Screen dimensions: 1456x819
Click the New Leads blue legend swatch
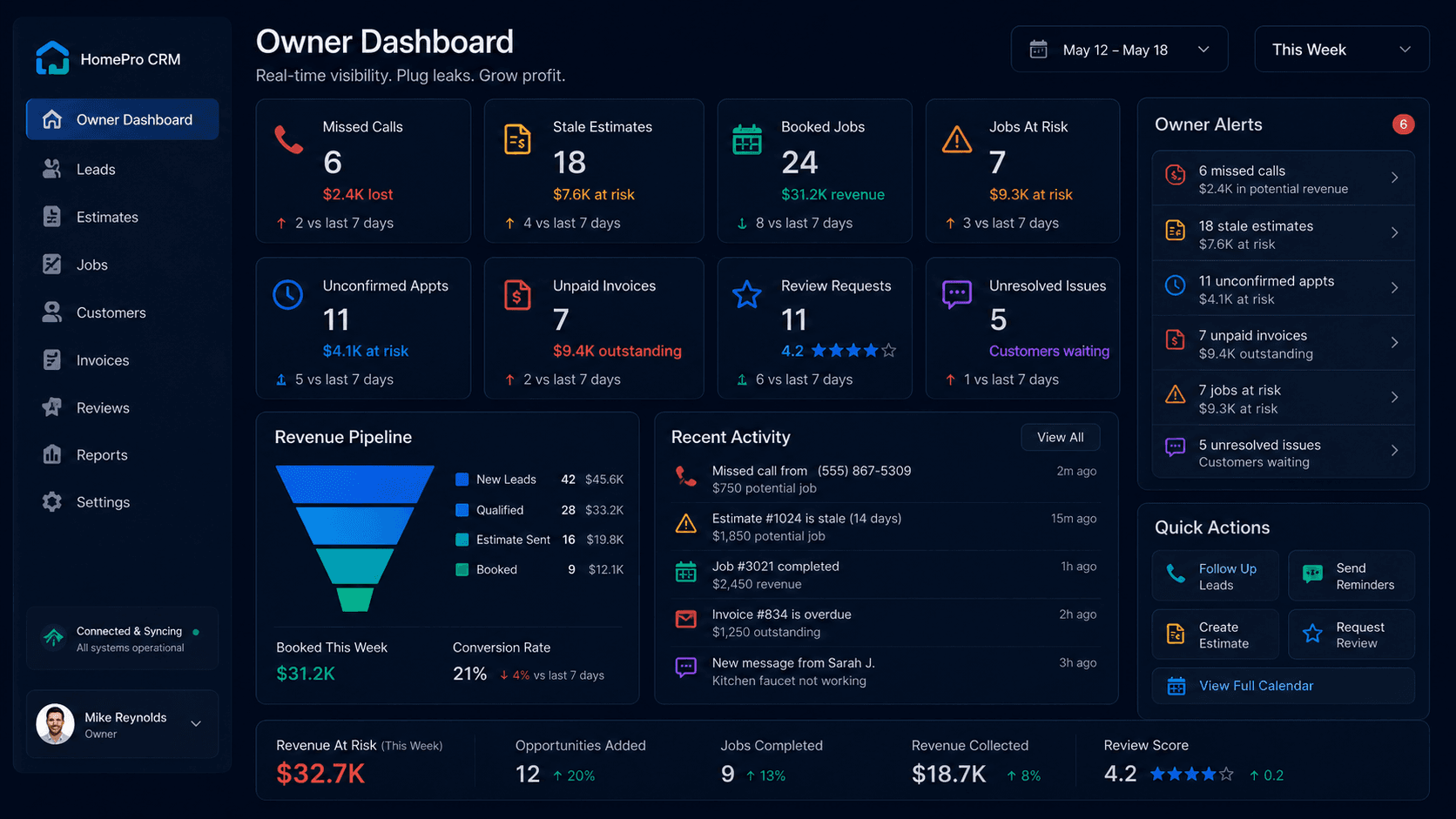pos(462,479)
